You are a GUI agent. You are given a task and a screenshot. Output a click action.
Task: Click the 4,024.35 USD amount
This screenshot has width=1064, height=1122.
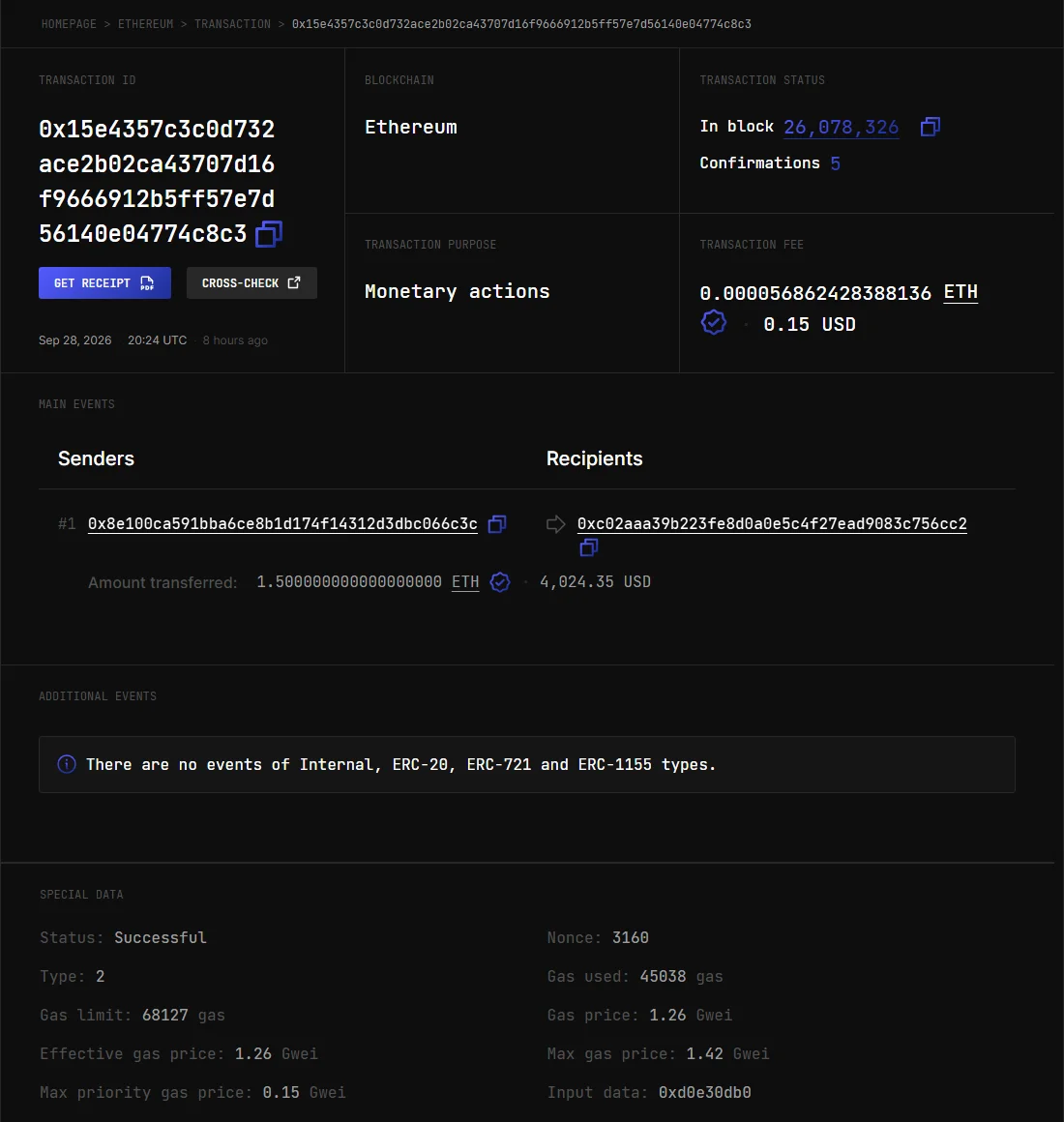coord(595,581)
